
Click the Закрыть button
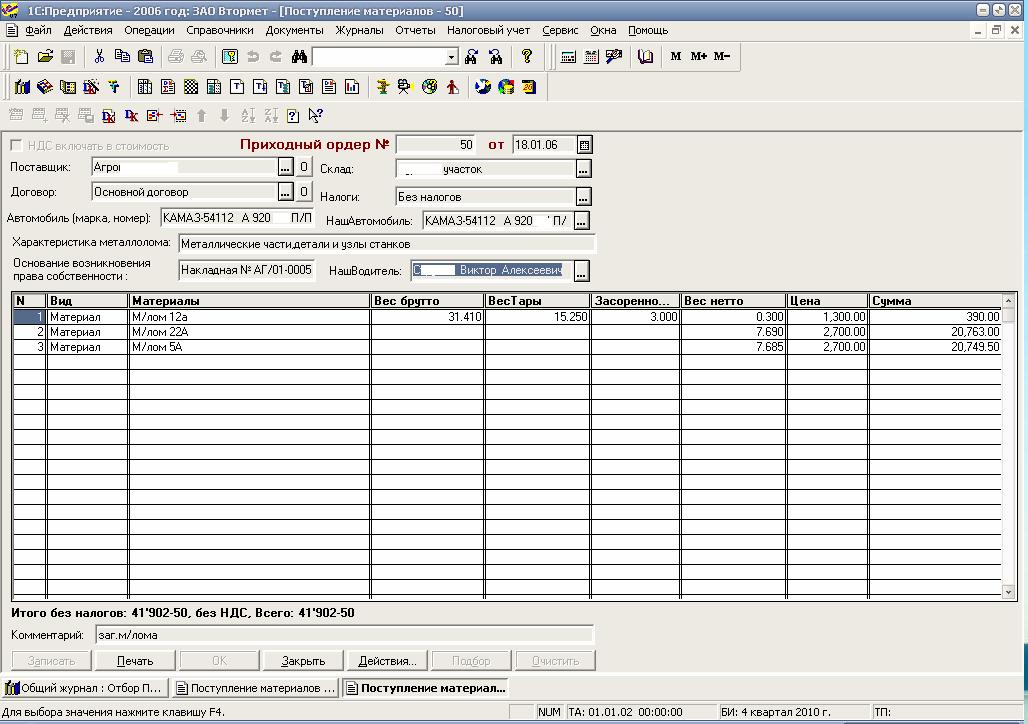coord(303,661)
